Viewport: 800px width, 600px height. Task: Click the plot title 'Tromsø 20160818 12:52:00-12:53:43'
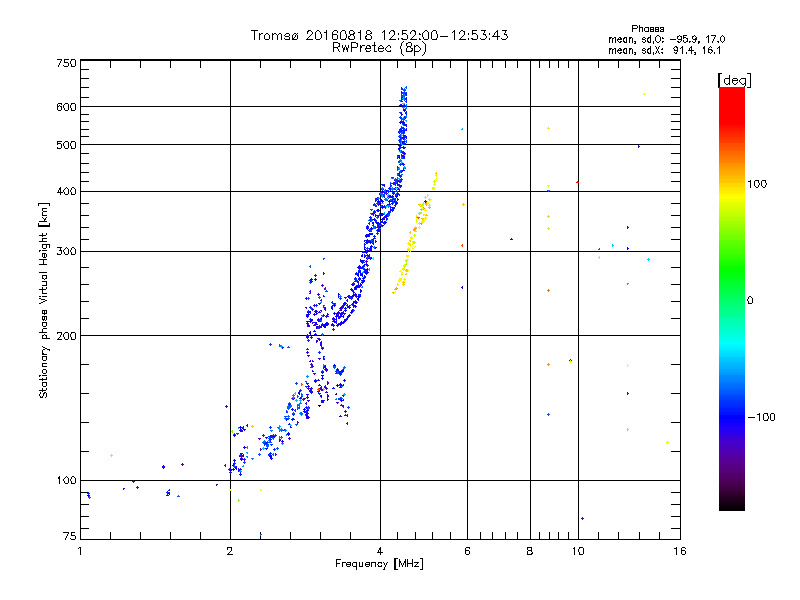point(379,35)
